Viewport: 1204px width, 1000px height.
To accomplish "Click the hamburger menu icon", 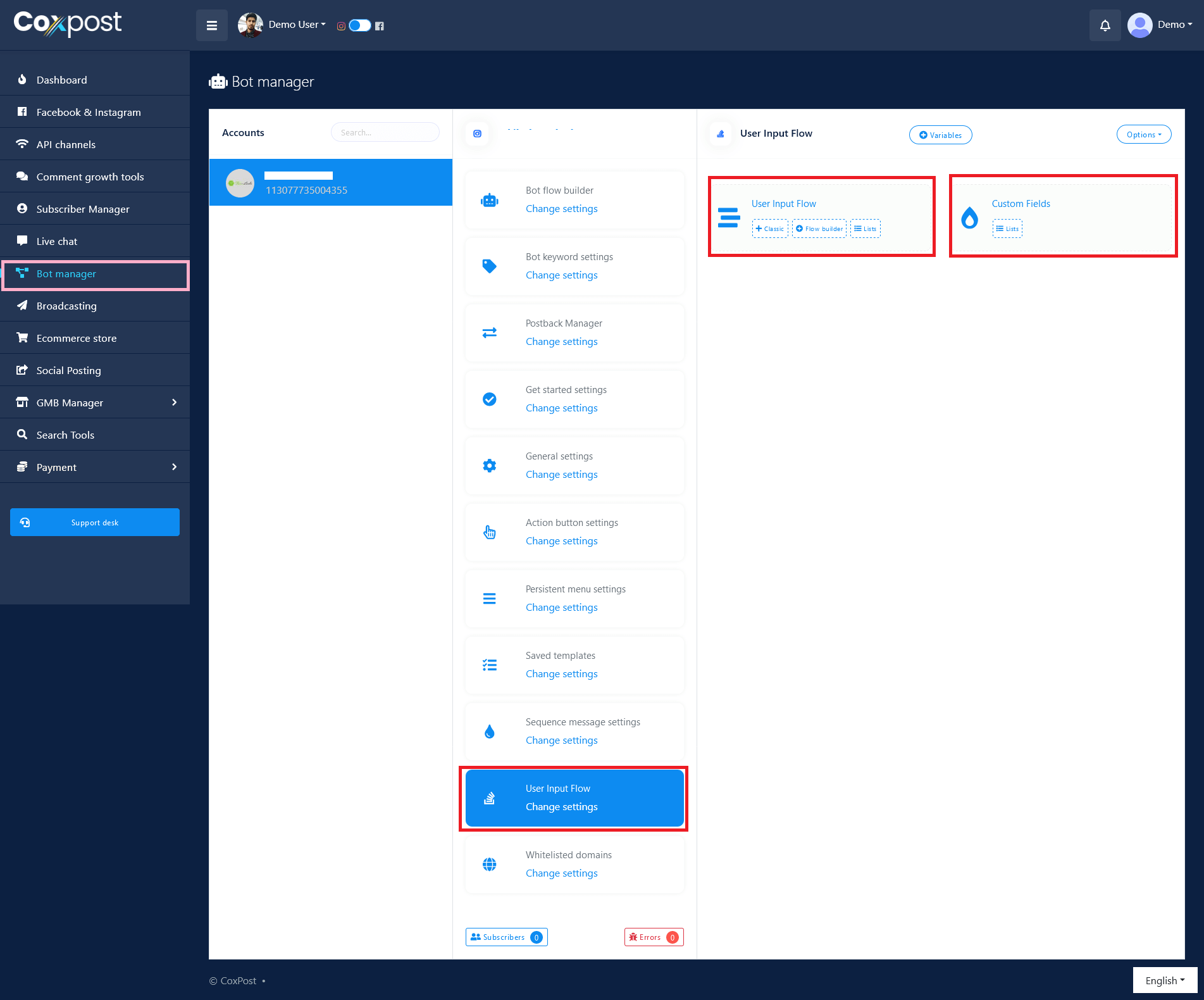I will click(212, 25).
